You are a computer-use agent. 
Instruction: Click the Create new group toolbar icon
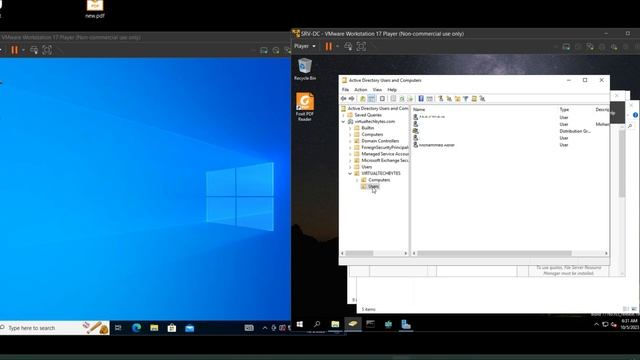449,99
